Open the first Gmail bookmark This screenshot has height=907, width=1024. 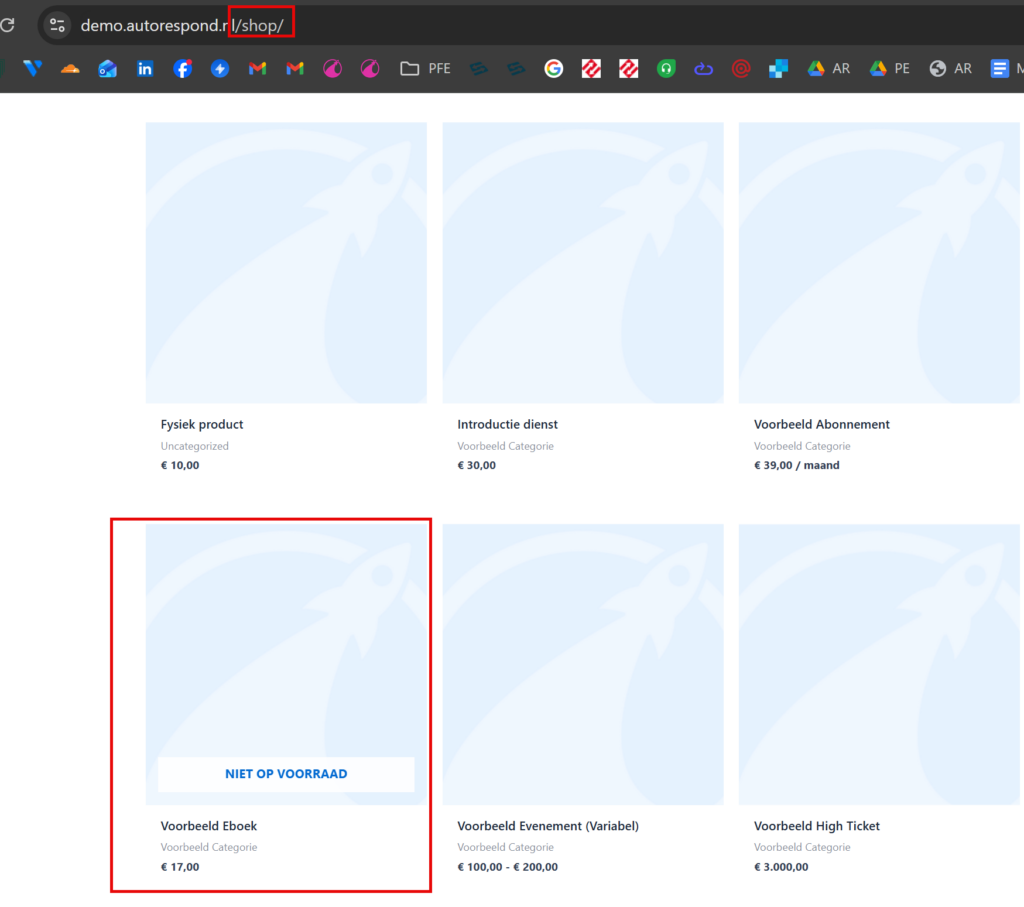click(257, 68)
